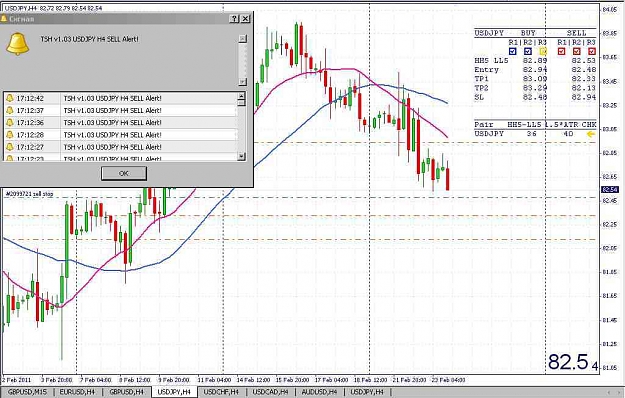Image resolution: width=625 pixels, height=398 pixels.
Task: Click the HH5-LL5 value 36
Action: click(531, 134)
